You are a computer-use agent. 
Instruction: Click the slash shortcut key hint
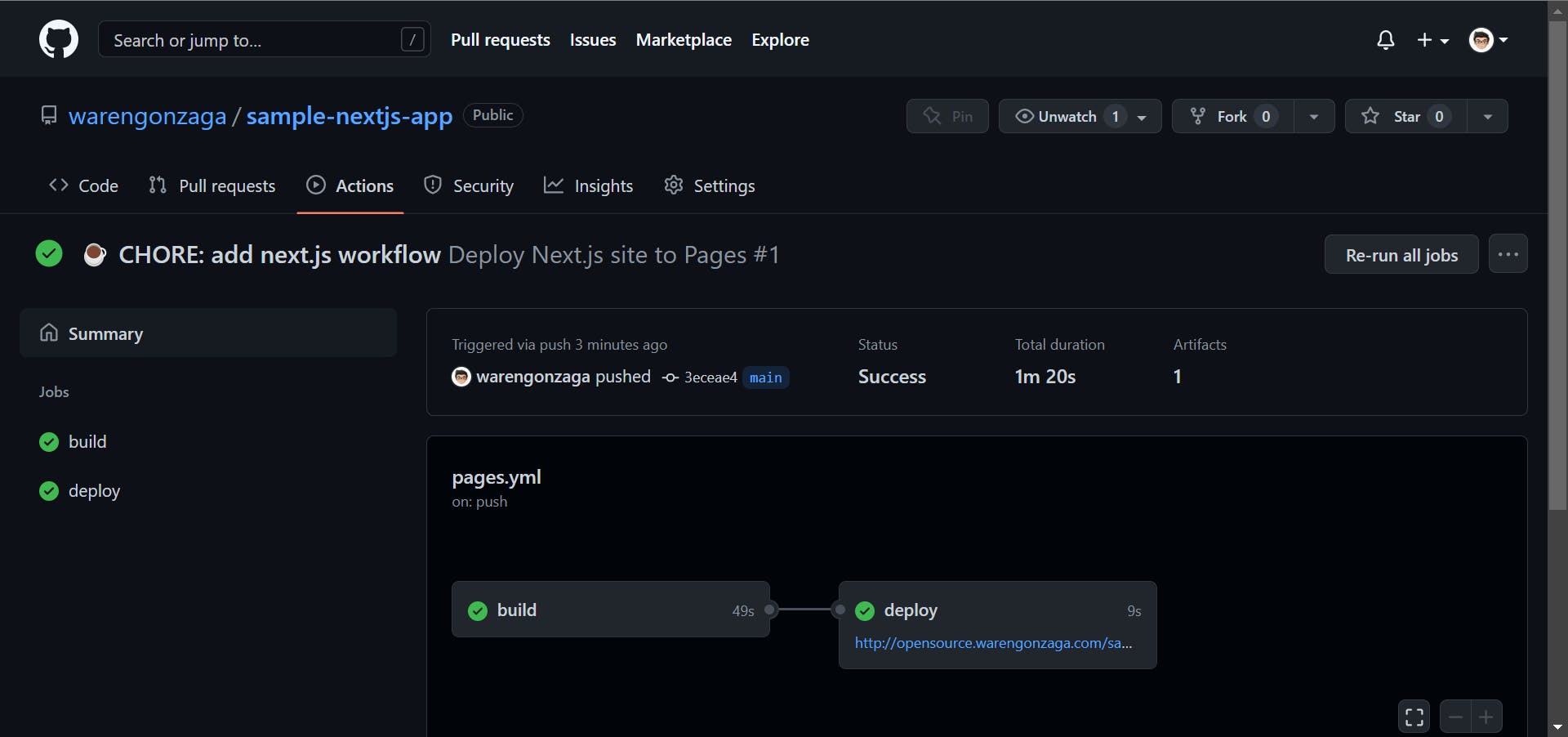click(x=412, y=39)
